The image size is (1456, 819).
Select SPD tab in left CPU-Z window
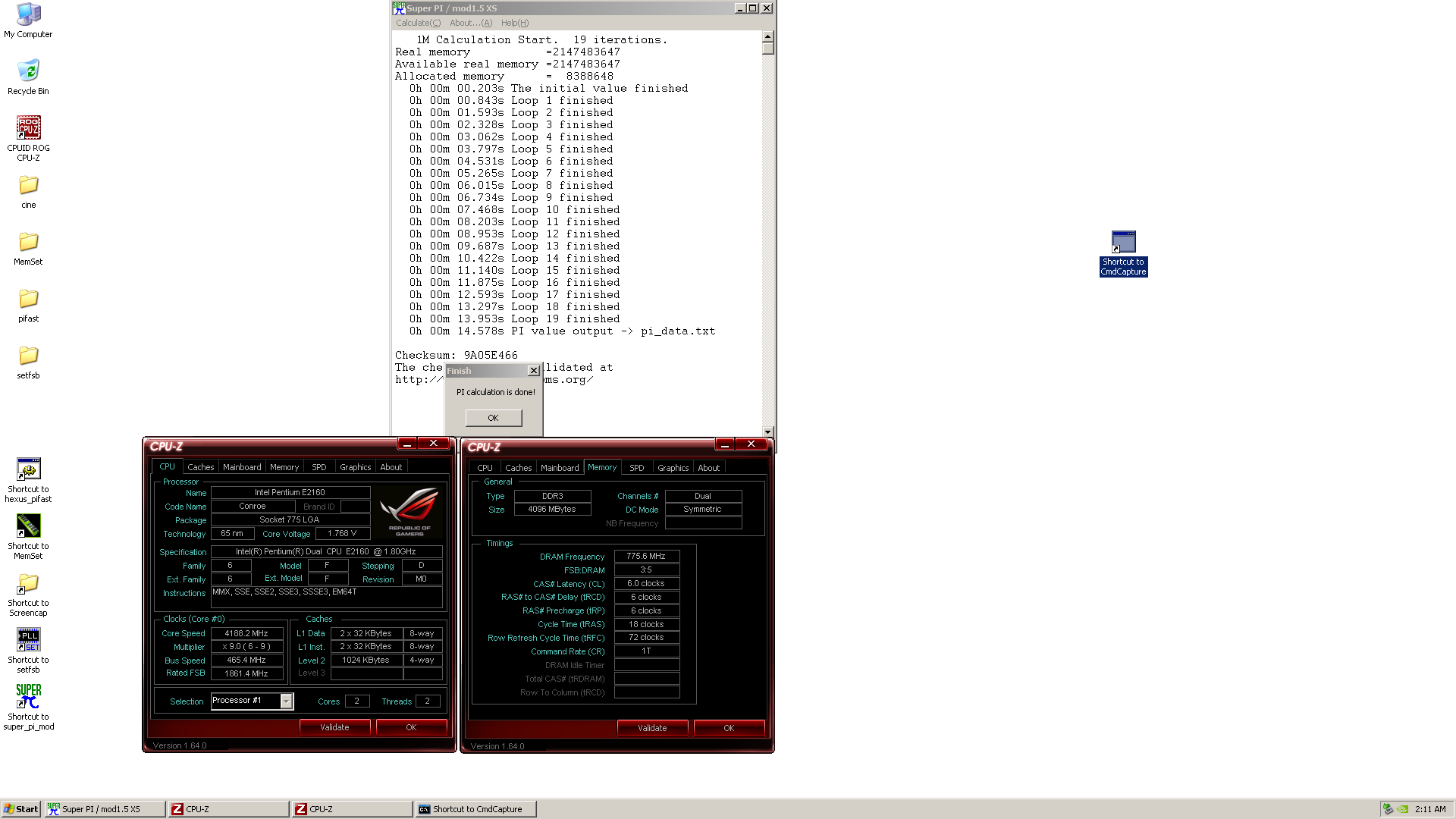[319, 467]
